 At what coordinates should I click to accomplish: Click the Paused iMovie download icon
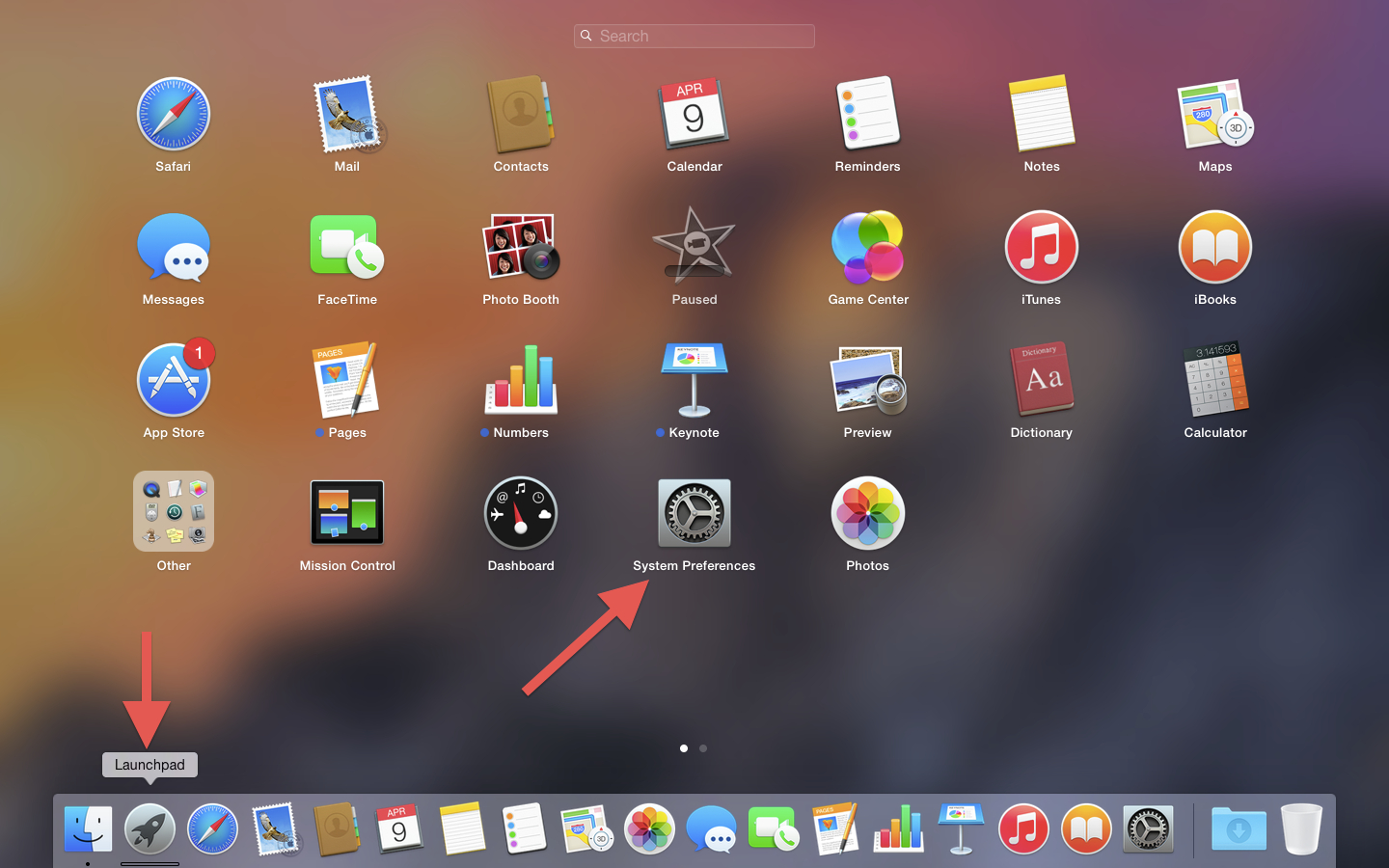pyautogui.click(x=694, y=246)
